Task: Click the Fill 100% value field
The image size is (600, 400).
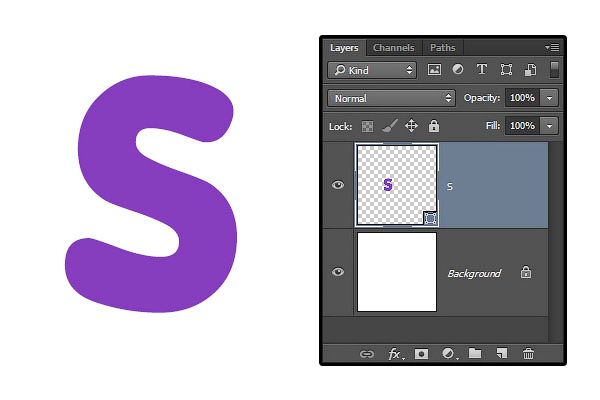Action: coord(522,126)
